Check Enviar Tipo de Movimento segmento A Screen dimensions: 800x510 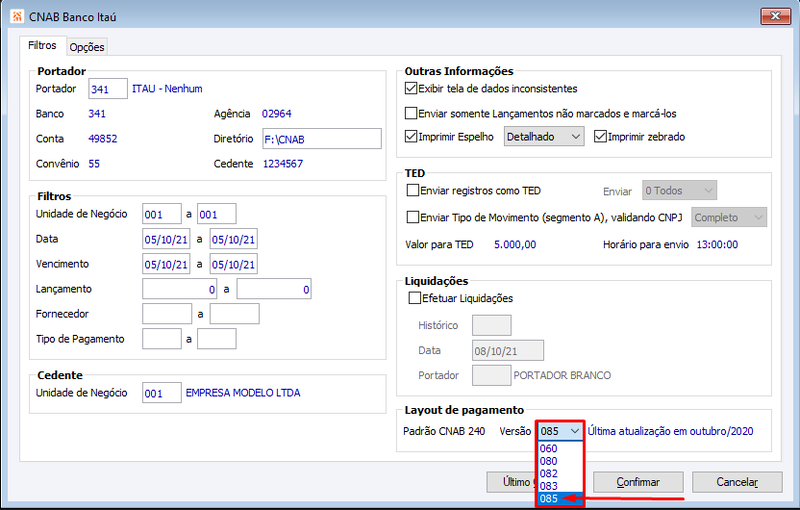(x=413, y=217)
